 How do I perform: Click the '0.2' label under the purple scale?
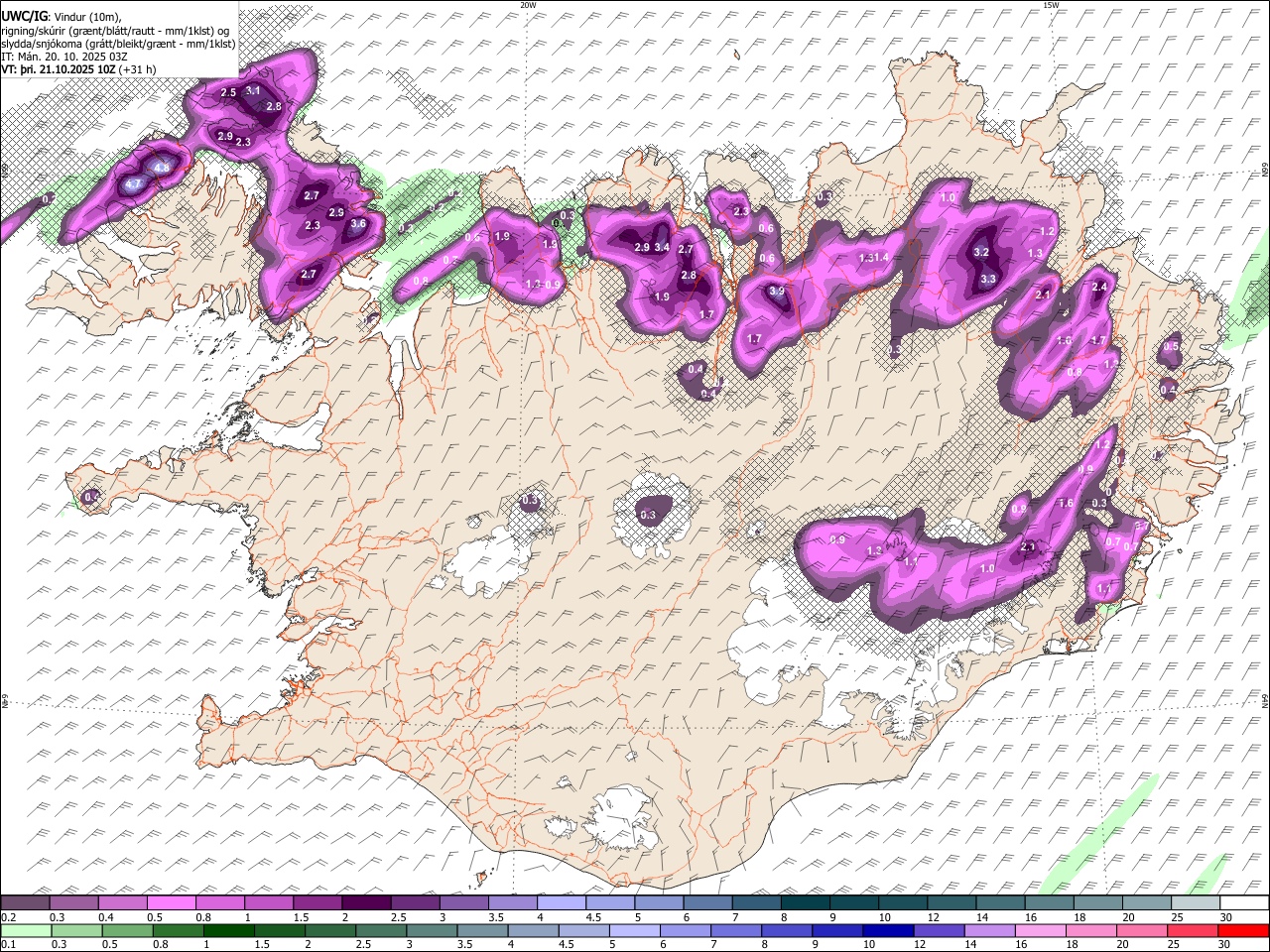[8, 916]
